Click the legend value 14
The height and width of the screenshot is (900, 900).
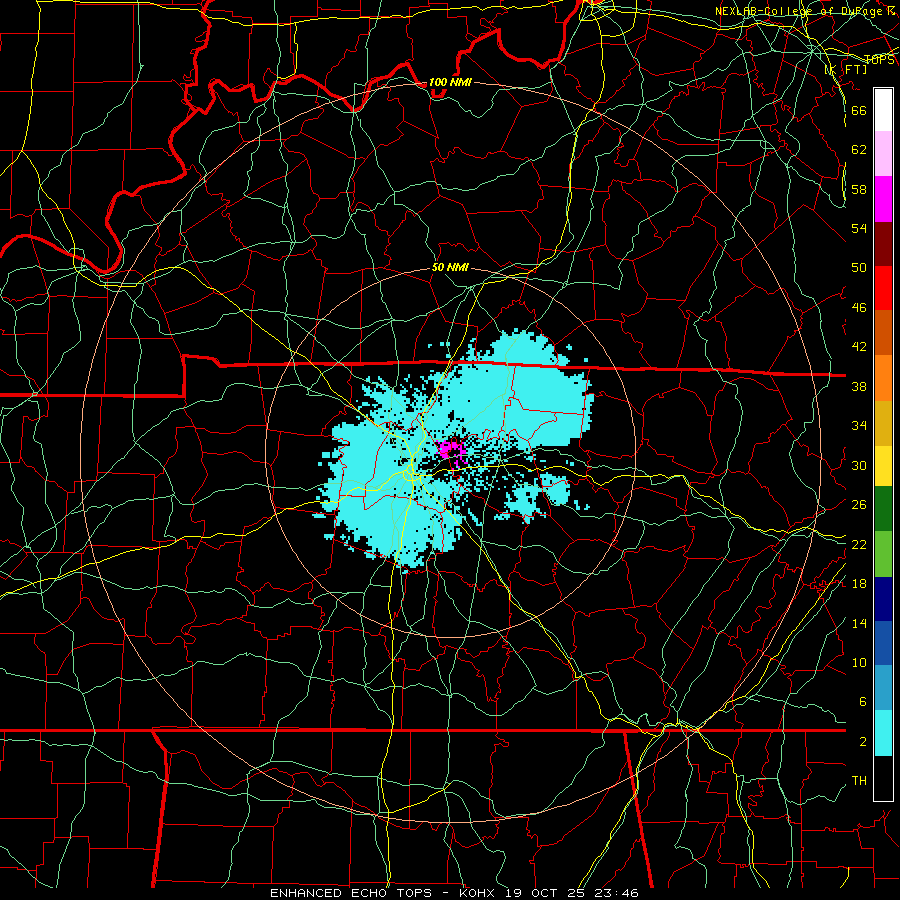[x=859, y=623]
